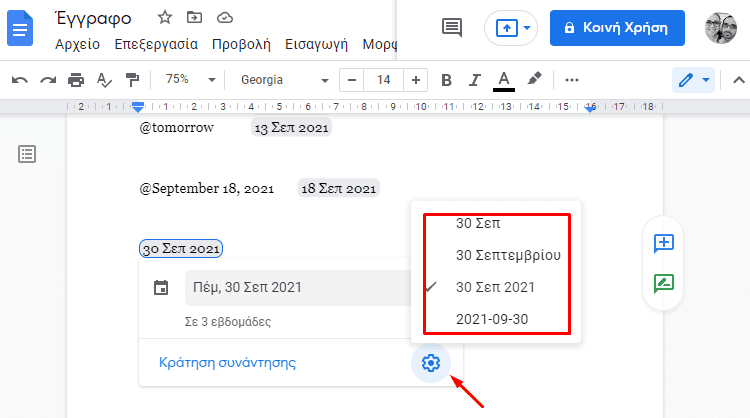The width and height of the screenshot is (750, 418).
Task: Click the undo arrow icon
Action: [20, 80]
